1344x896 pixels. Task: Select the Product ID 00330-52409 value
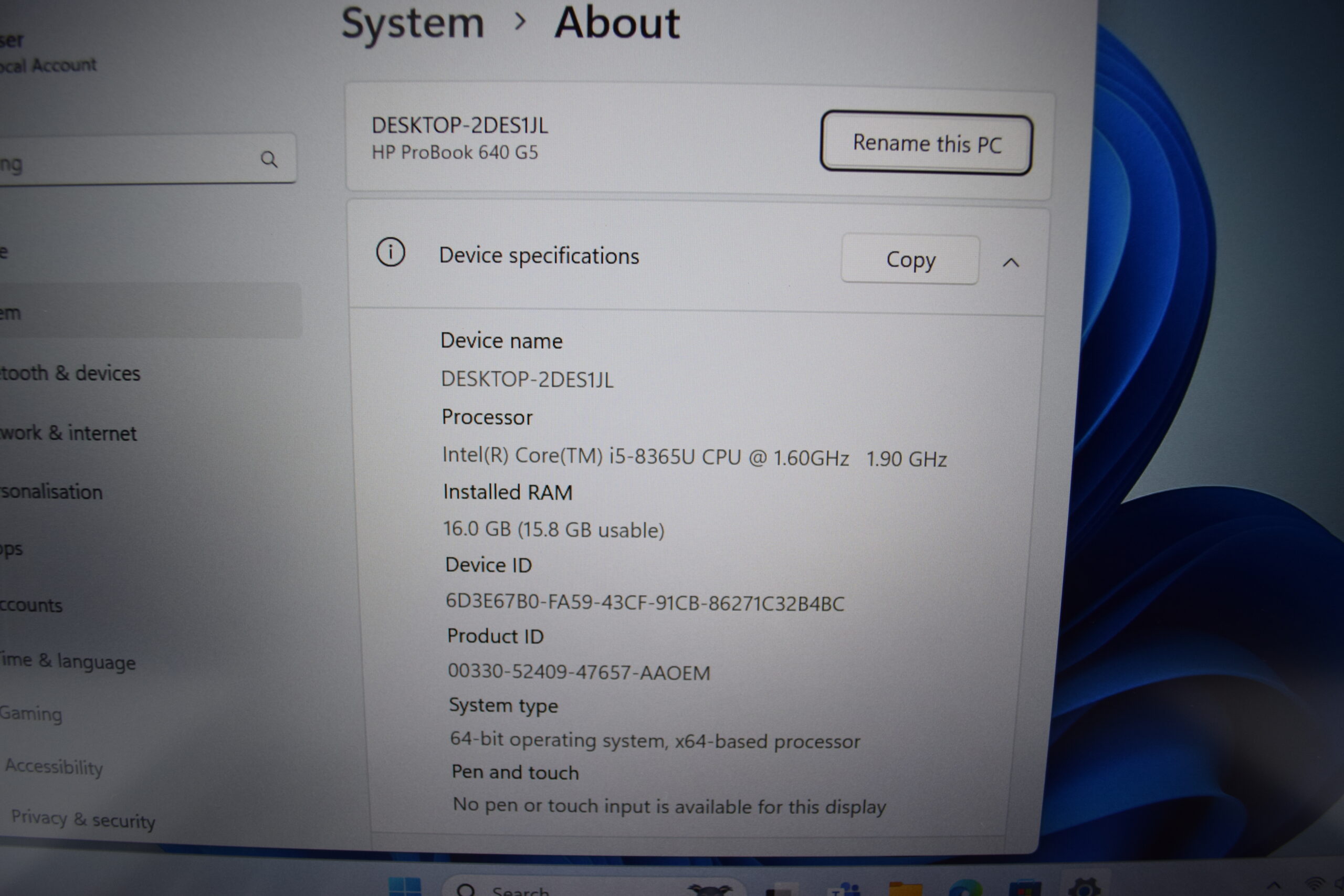(579, 672)
